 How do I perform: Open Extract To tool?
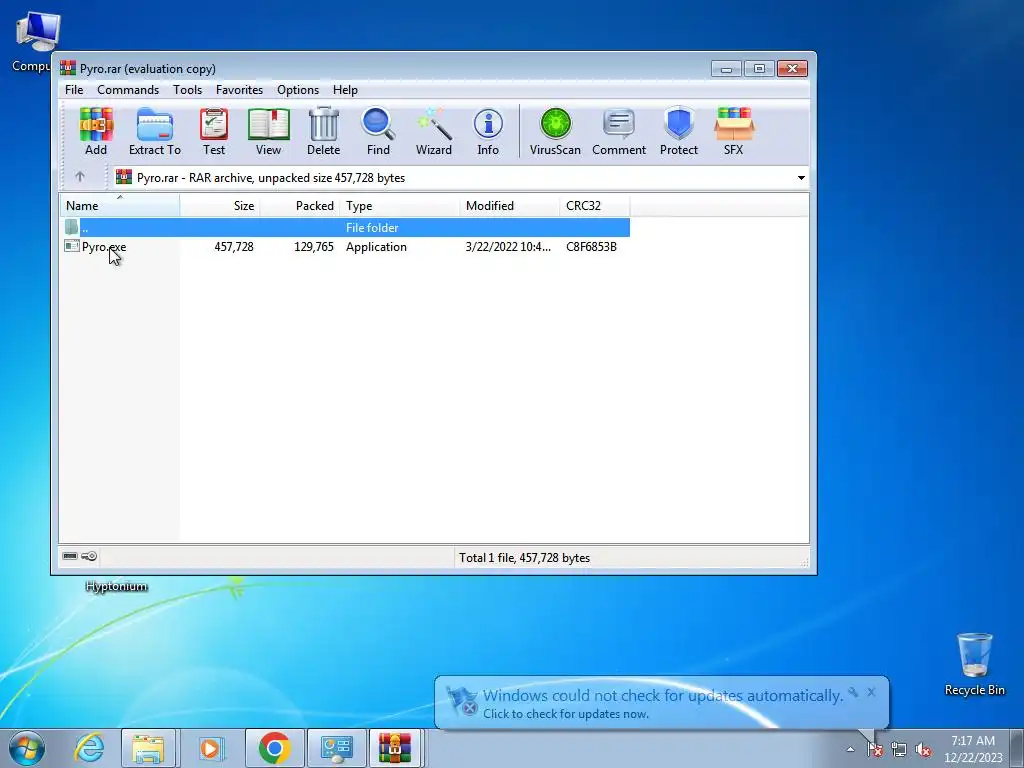(155, 131)
